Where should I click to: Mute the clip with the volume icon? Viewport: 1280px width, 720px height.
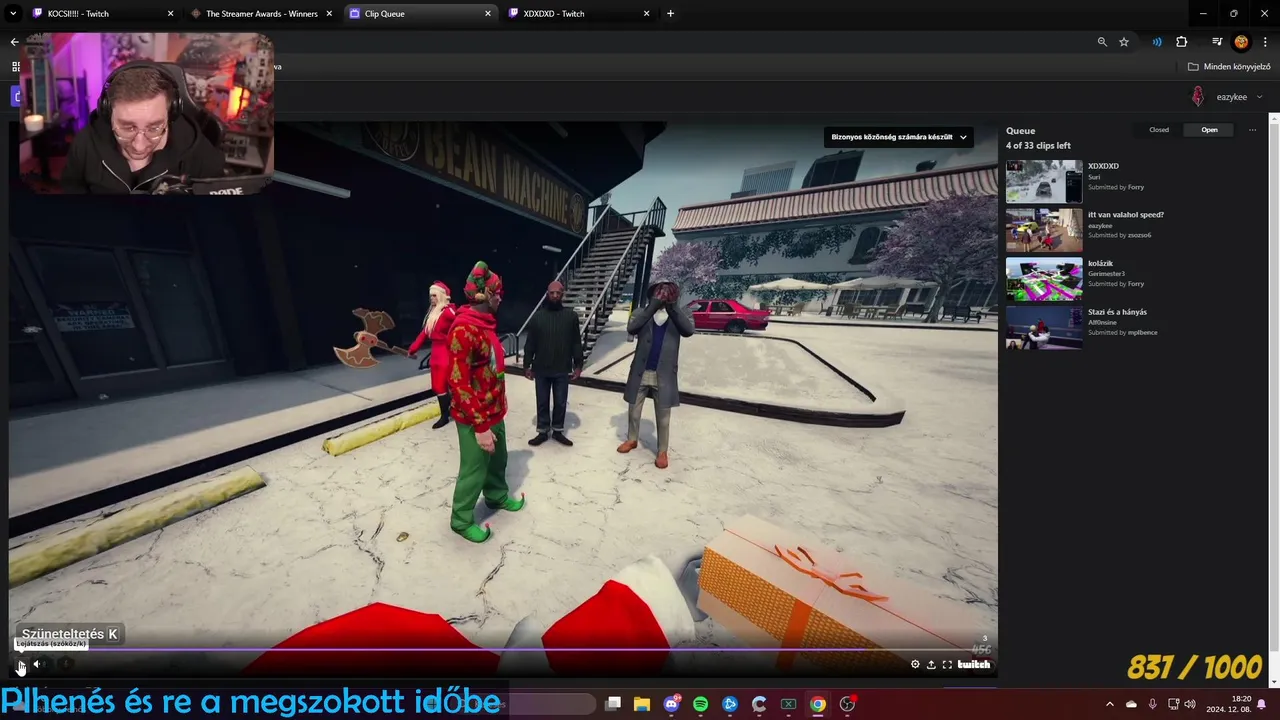click(x=37, y=664)
